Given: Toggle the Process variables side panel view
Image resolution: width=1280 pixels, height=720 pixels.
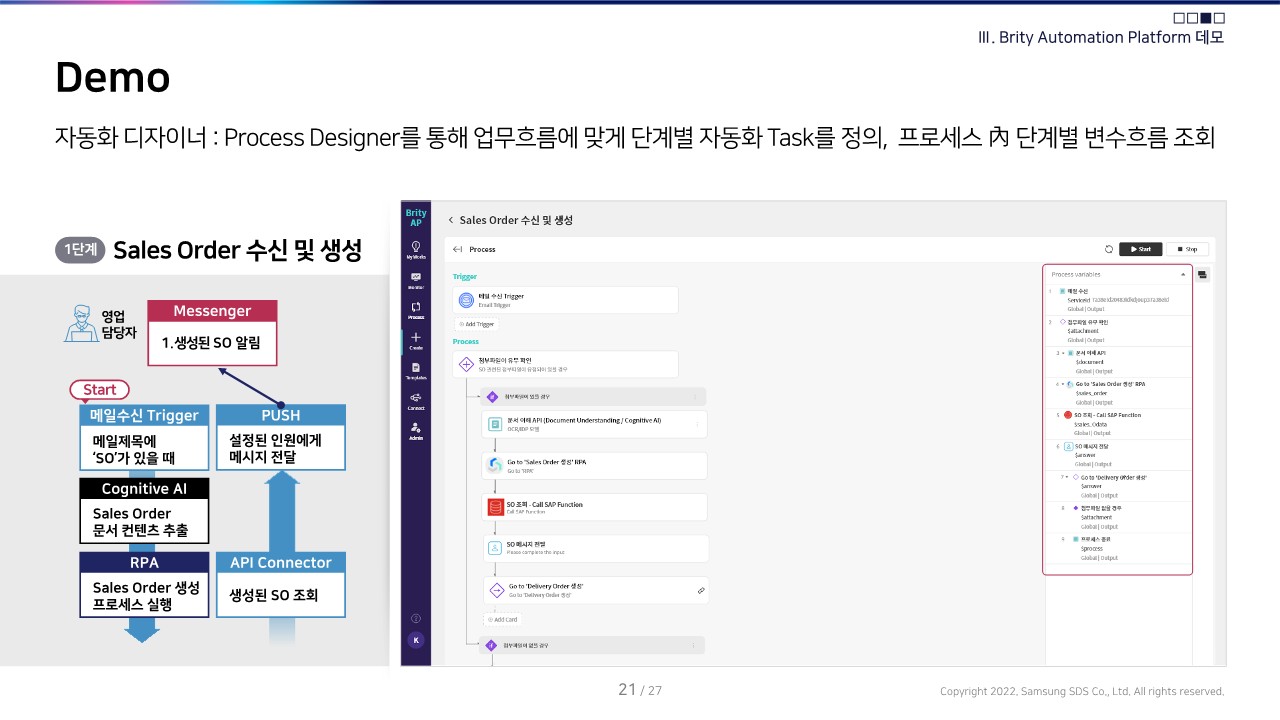Looking at the screenshot, I should pos(1203,275).
